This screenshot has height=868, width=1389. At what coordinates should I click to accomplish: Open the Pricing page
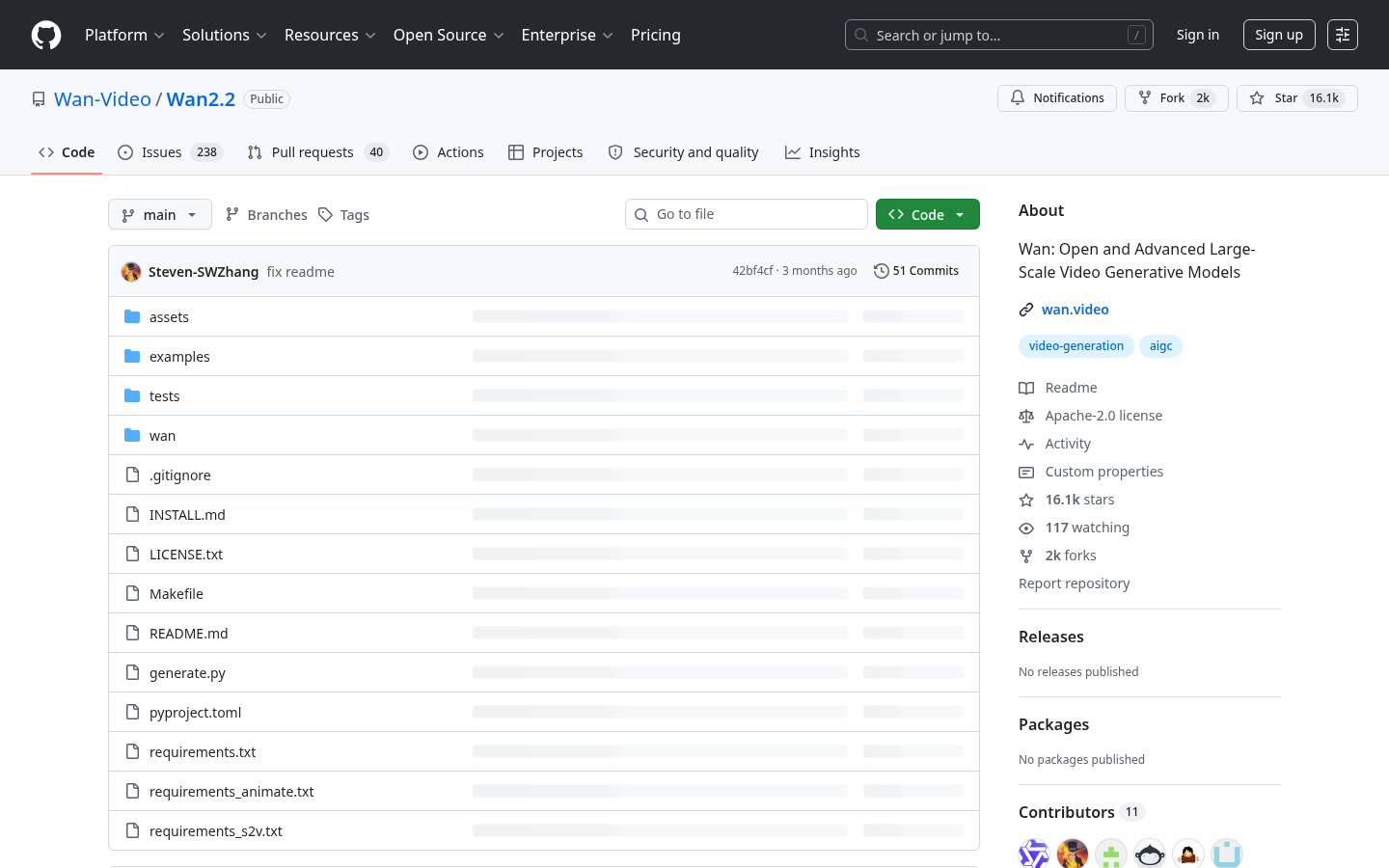coord(656,35)
